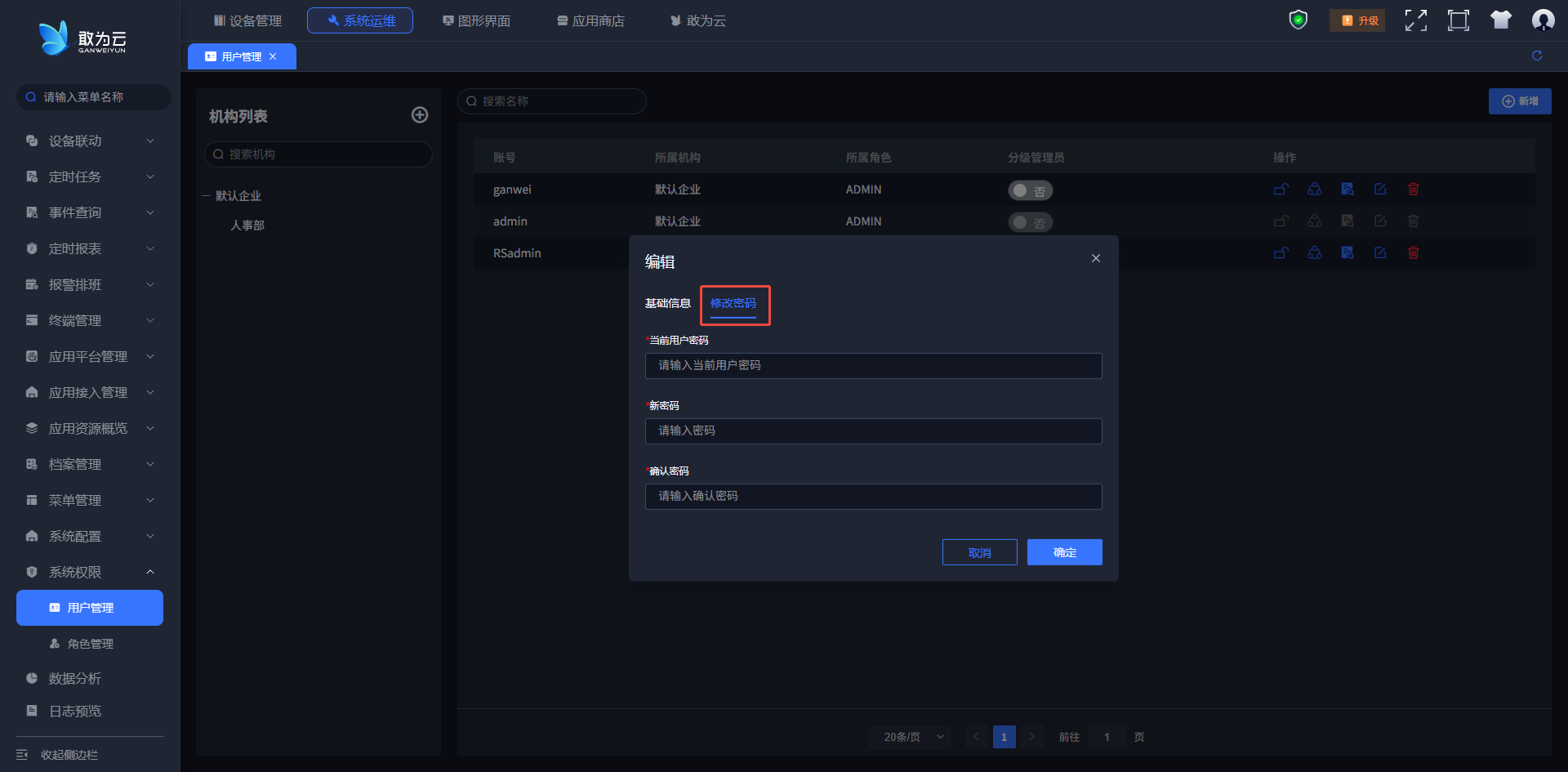Expand the 终端管理 sidebar menu

coord(90,321)
